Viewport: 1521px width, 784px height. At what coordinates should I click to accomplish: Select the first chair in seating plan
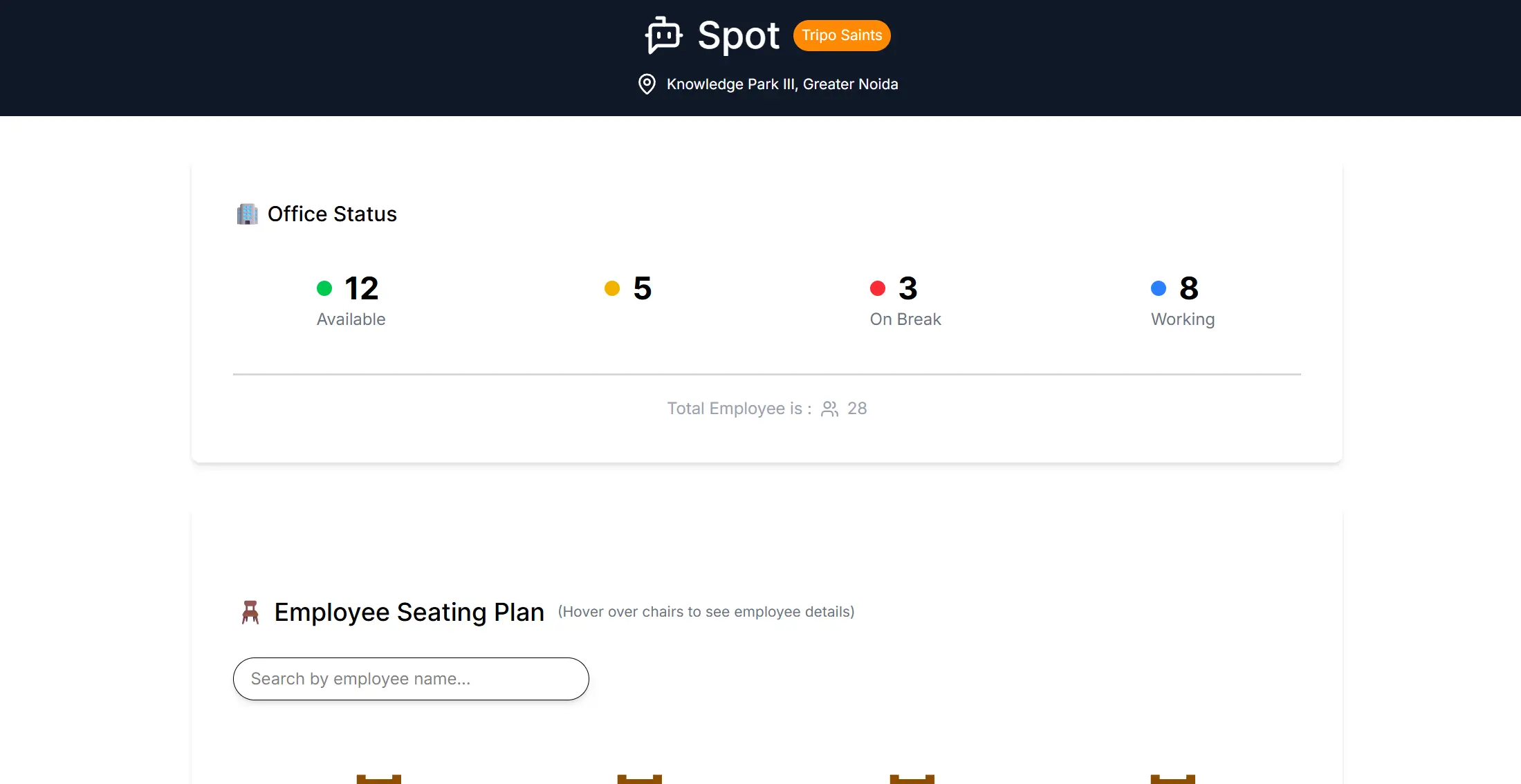(378, 778)
